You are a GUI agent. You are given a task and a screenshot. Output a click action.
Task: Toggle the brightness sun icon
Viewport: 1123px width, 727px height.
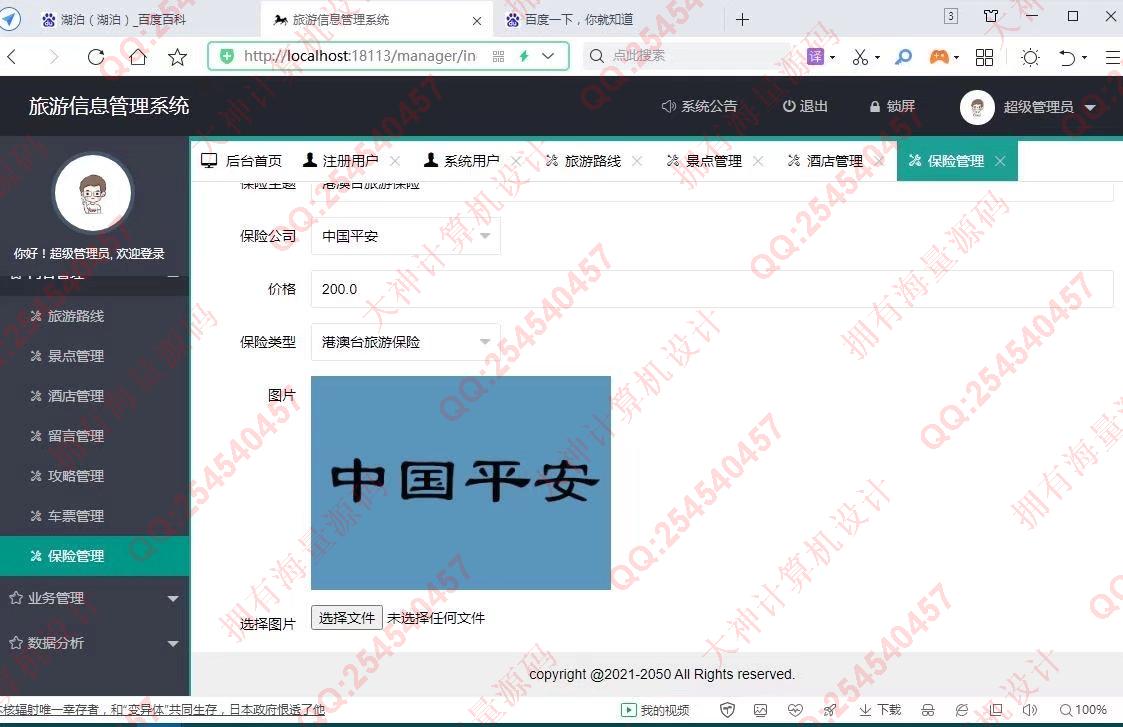[1030, 57]
